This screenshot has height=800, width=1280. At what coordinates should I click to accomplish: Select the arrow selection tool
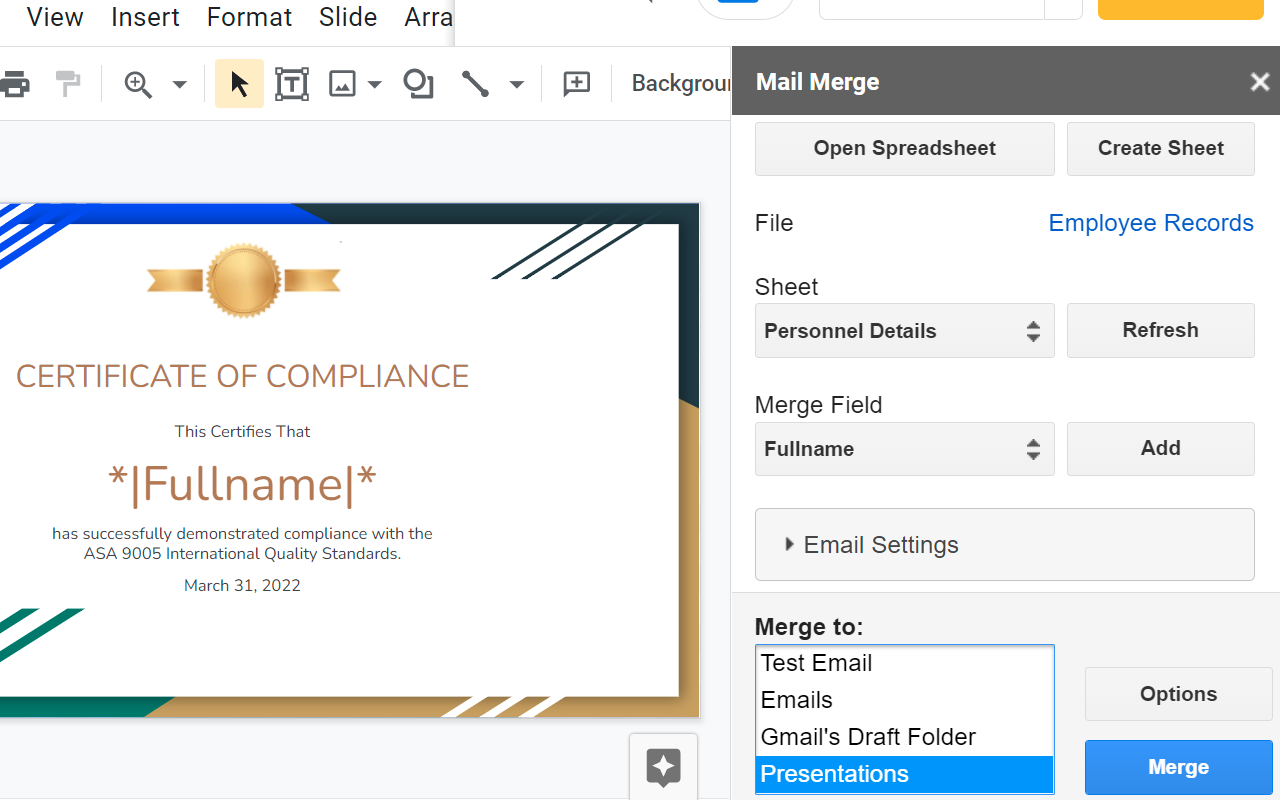238,84
